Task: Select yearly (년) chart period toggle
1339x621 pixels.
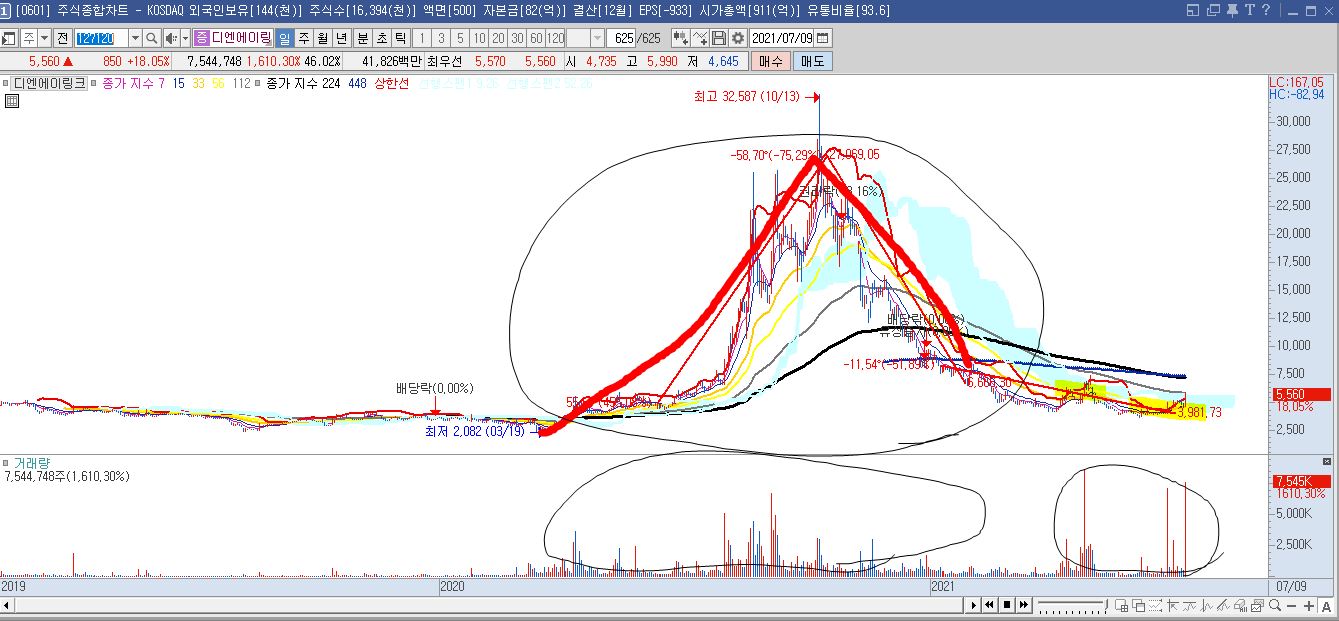Action: (x=340, y=38)
